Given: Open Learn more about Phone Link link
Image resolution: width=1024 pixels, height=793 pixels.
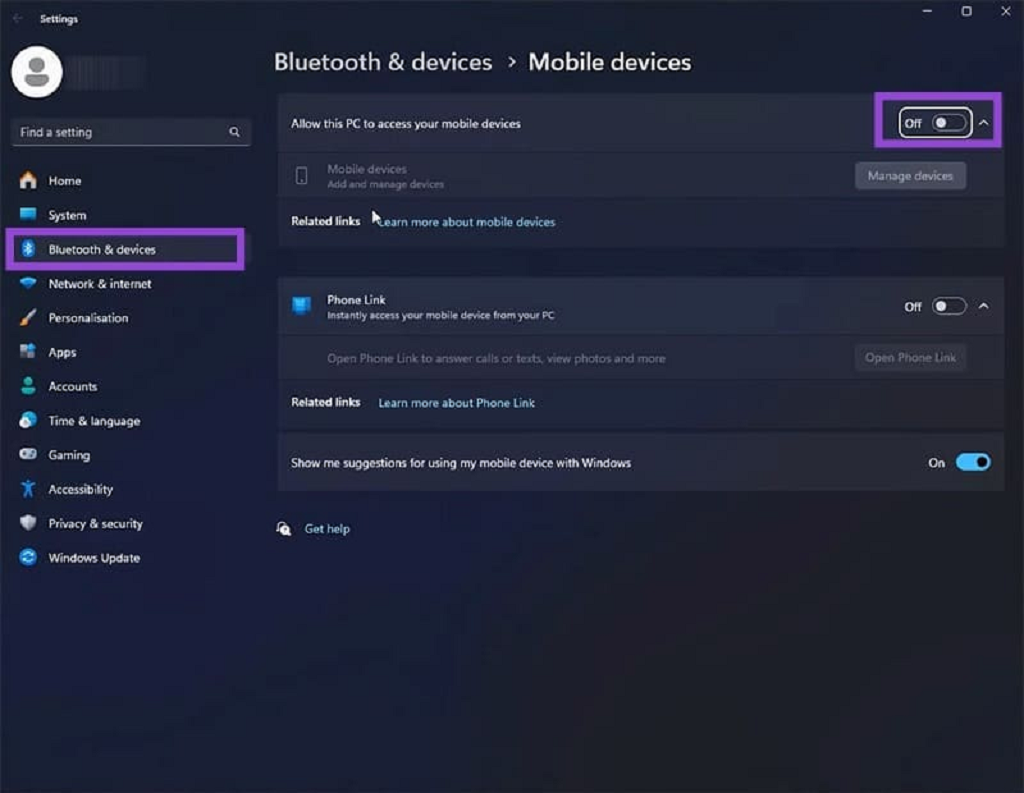Looking at the screenshot, I should (x=456, y=403).
